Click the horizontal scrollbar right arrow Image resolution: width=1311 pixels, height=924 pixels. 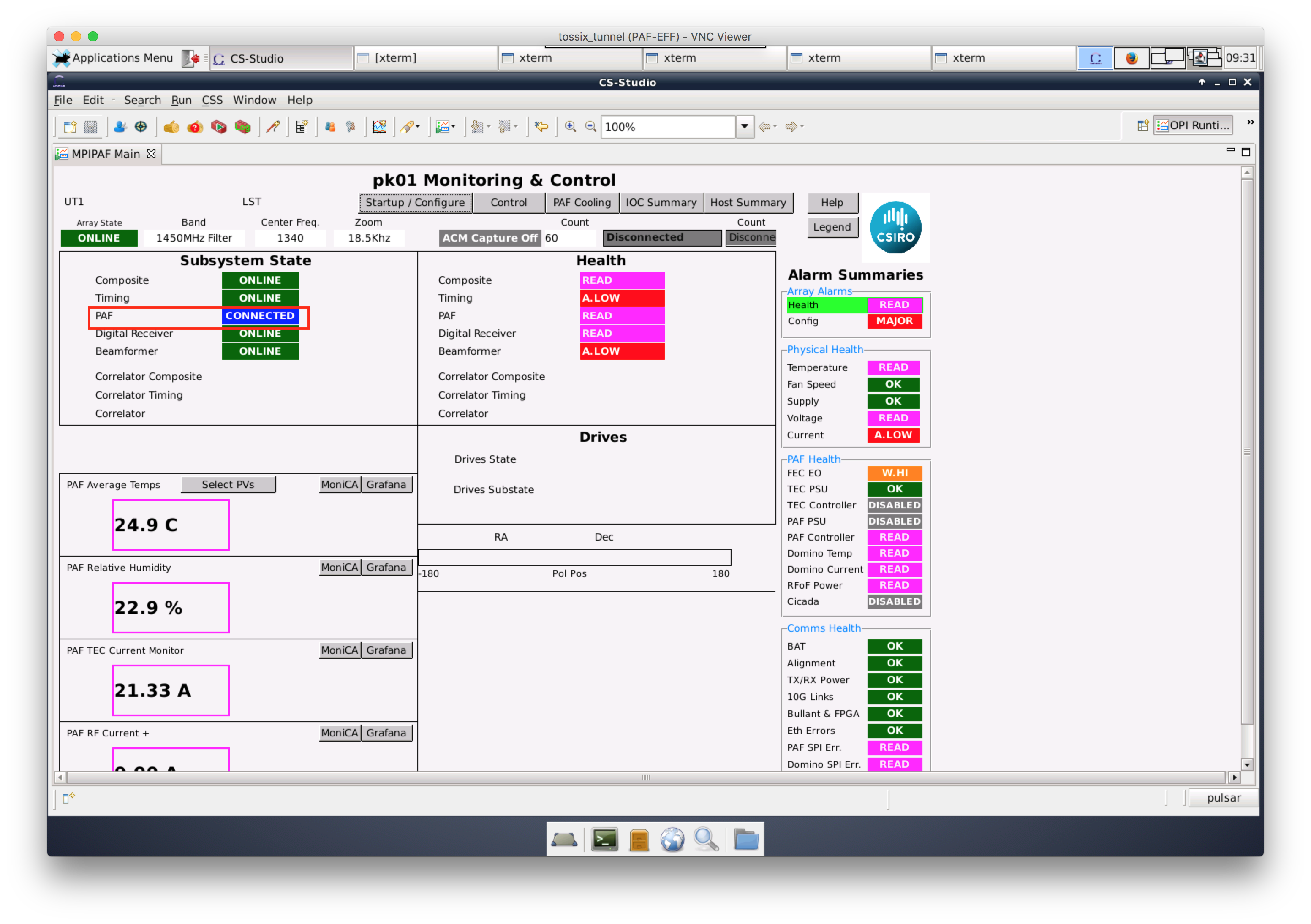[1234, 777]
